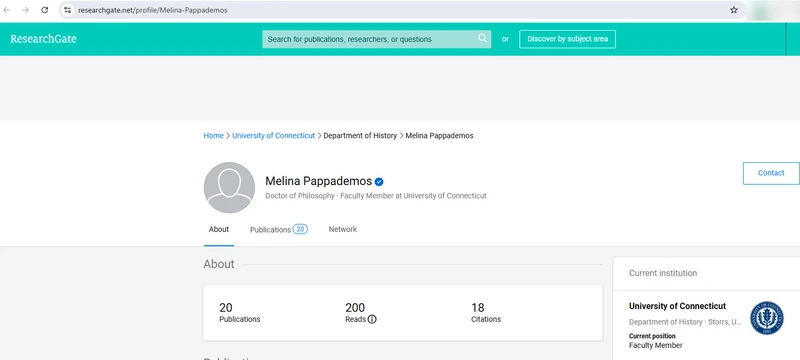The width and height of the screenshot is (800, 360).
Task: Bookmark this page with star icon
Action: [734, 10]
